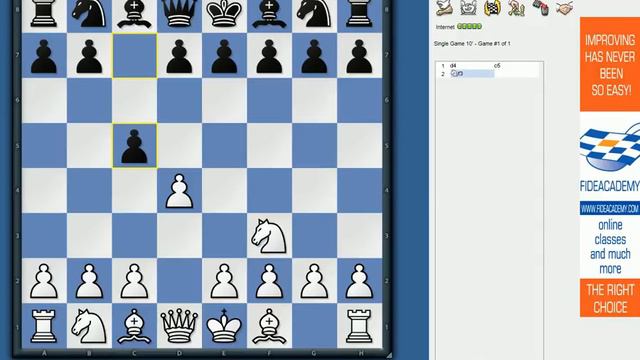The image size is (640, 360).
Task: Select the white bishop on f1
Action: point(269,327)
